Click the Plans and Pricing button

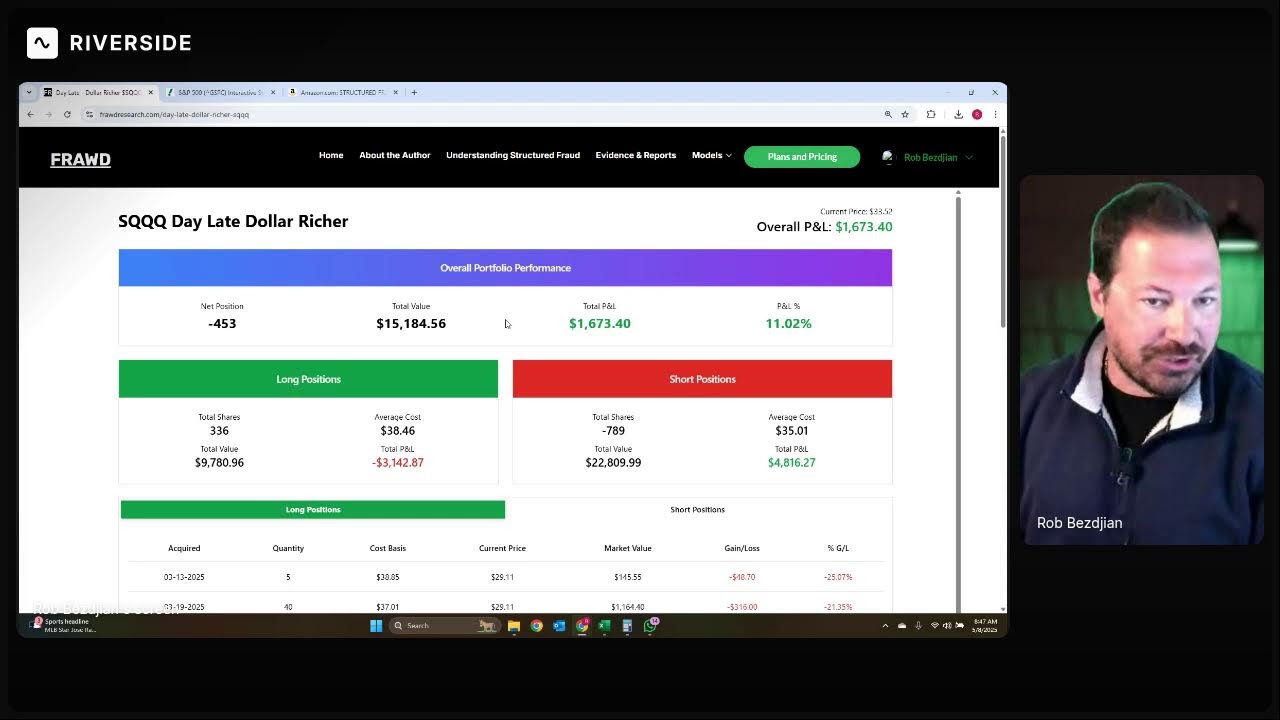(x=802, y=157)
